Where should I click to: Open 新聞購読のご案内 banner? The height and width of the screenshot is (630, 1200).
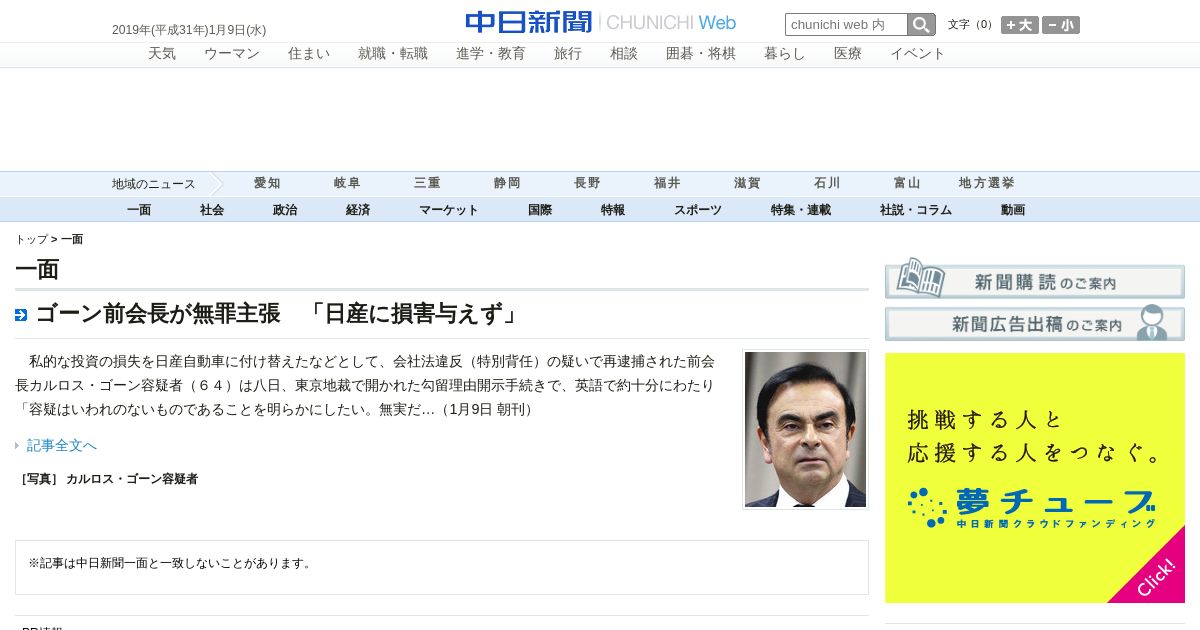point(1035,278)
